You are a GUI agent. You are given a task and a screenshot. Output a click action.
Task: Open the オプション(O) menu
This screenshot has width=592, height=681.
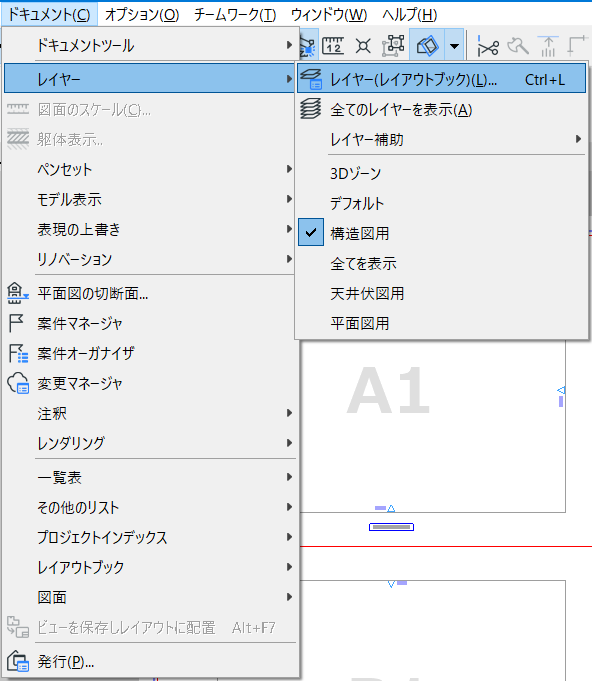click(142, 15)
